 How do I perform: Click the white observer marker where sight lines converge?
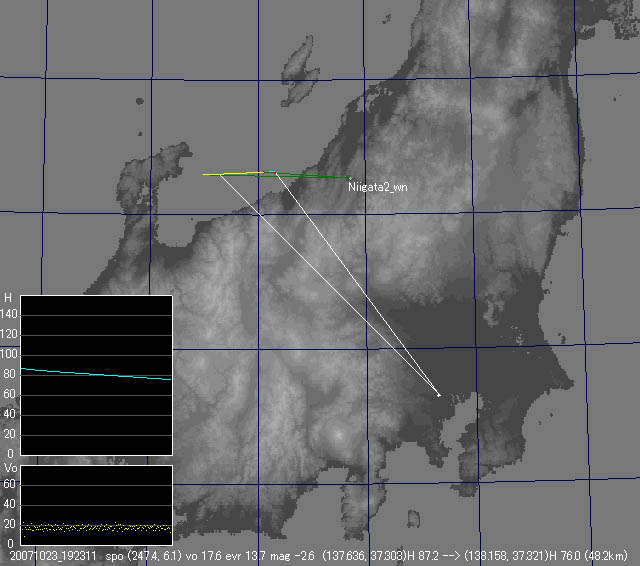coord(439,395)
